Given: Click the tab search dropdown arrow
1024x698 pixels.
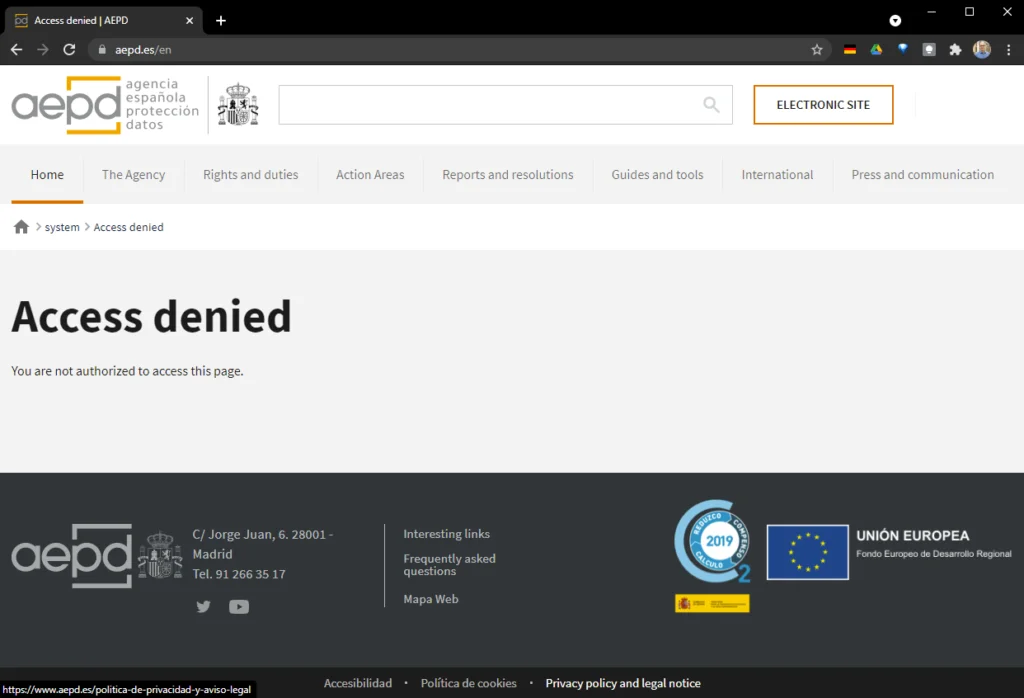Looking at the screenshot, I should [x=895, y=21].
